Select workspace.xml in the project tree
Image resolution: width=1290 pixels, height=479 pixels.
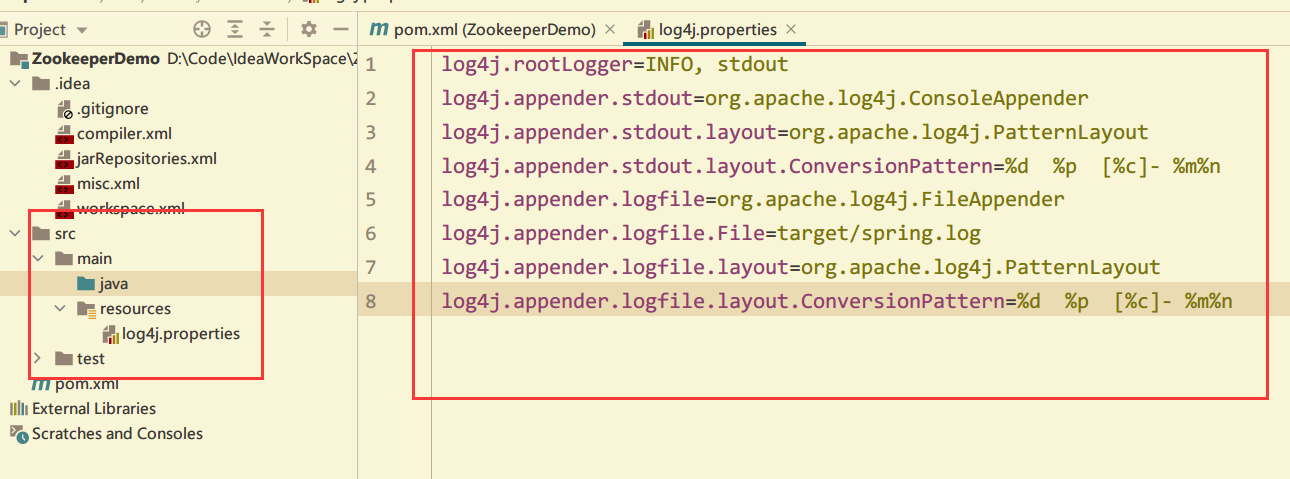(x=131, y=209)
